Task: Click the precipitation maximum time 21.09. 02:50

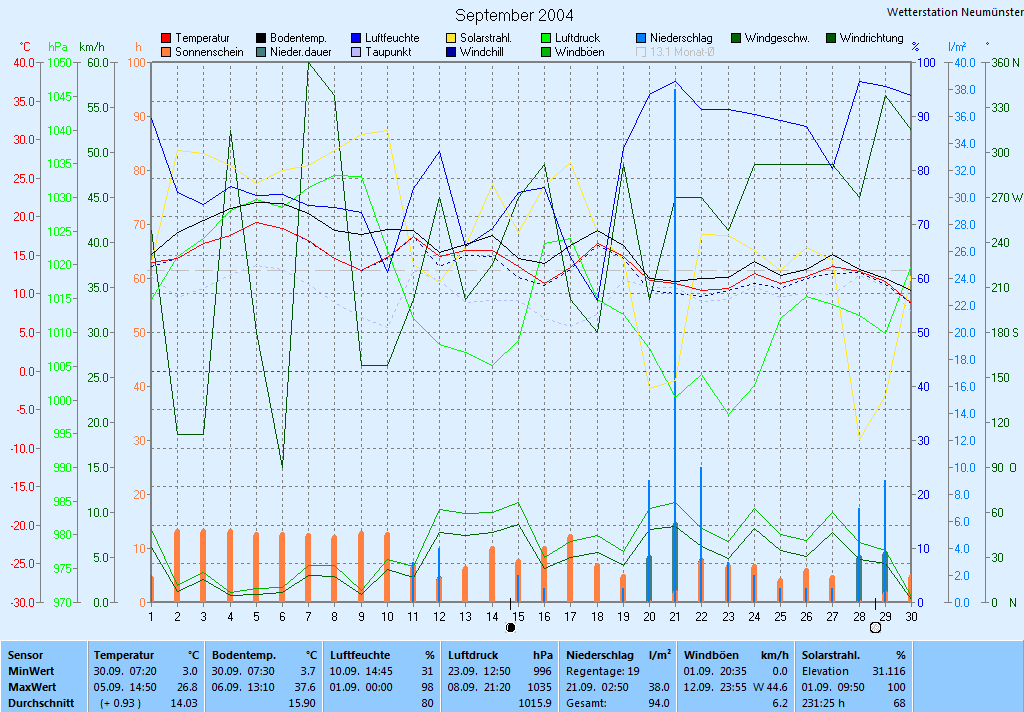Action: coord(598,687)
